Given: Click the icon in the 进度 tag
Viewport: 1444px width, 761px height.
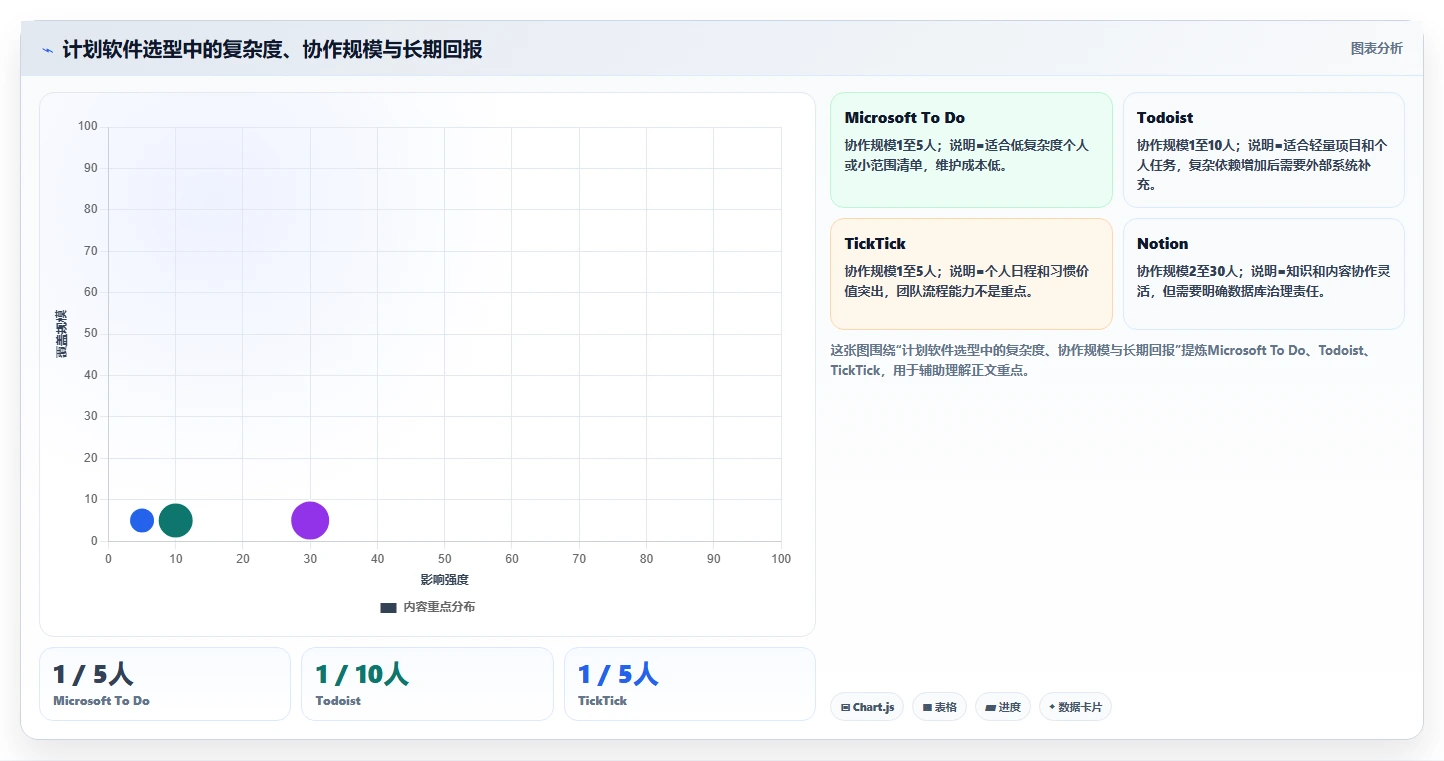Looking at the screenshot, I should tap(990, 707).
